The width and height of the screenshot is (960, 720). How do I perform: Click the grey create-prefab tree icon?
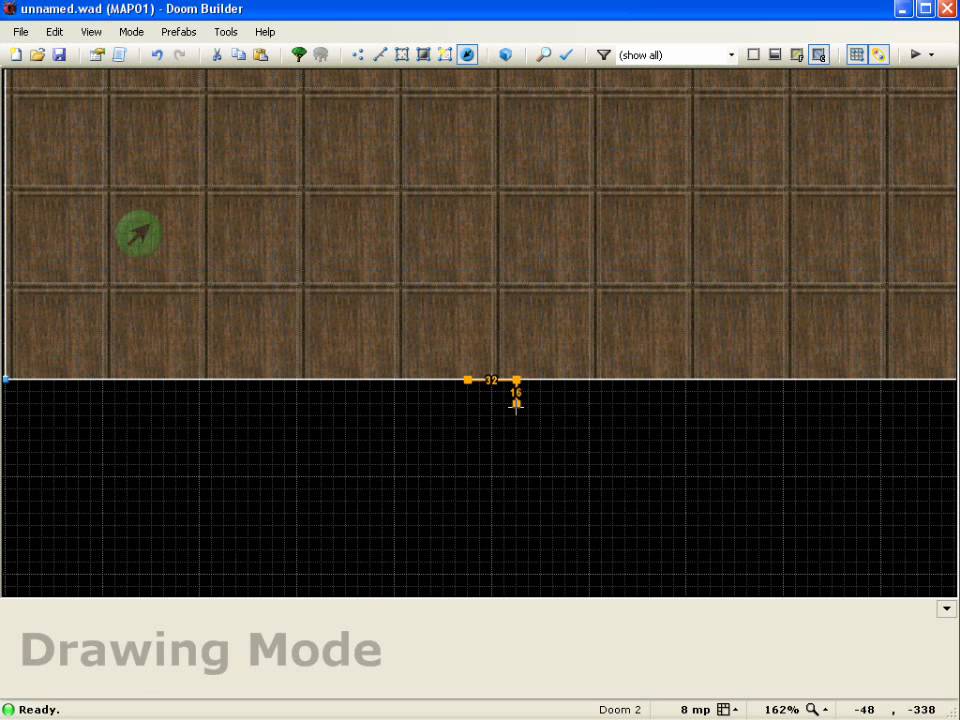pyautogui.click(x=321, y=54)
